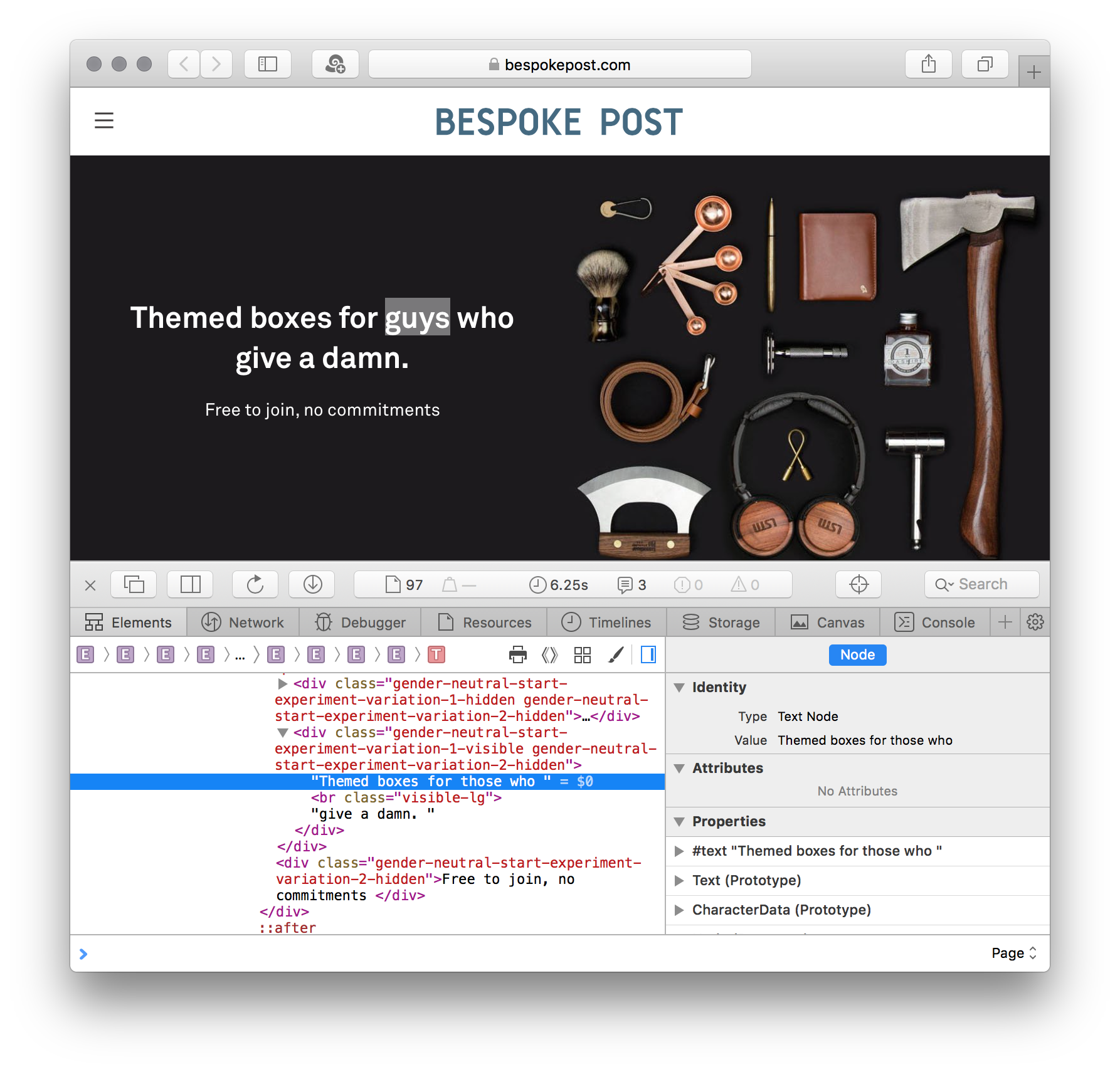Open the Page execution context dropdown
The height and width of the screenshot is (1072, 1120).
tap(1014, 954)
